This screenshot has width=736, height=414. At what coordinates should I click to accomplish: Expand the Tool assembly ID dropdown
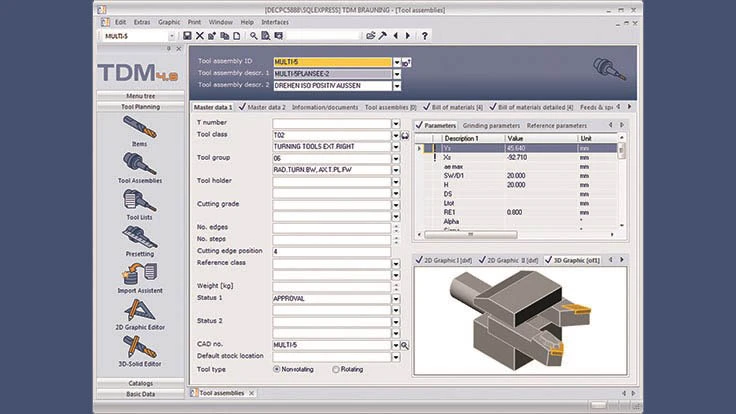click(x=396, y=61)
